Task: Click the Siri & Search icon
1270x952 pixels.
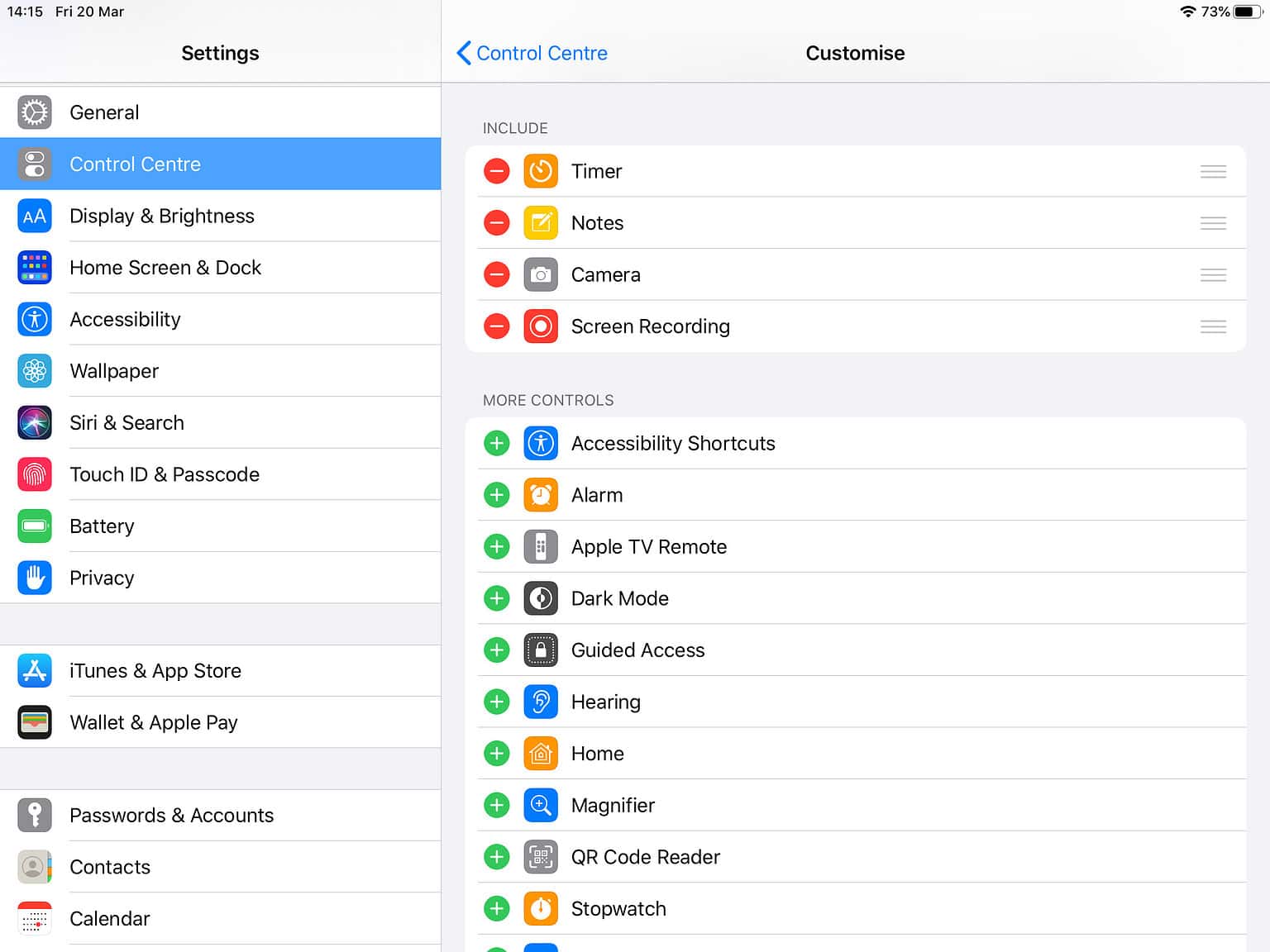Action: pyautogui.click(x=34, y=422)
